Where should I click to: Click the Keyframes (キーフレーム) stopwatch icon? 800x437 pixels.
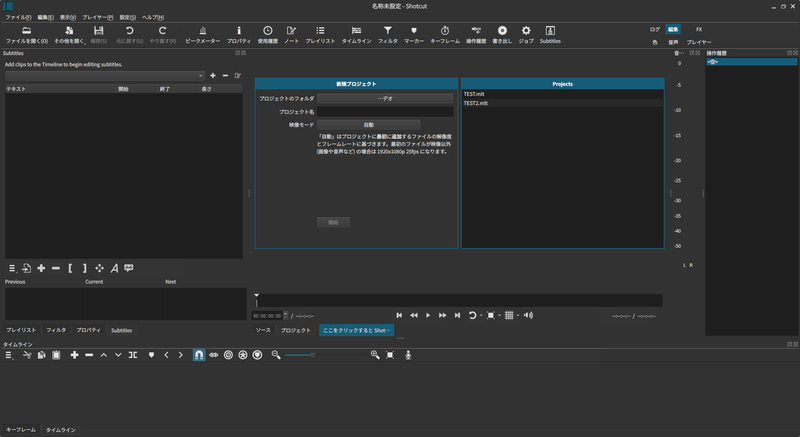[x=445, y=31]
